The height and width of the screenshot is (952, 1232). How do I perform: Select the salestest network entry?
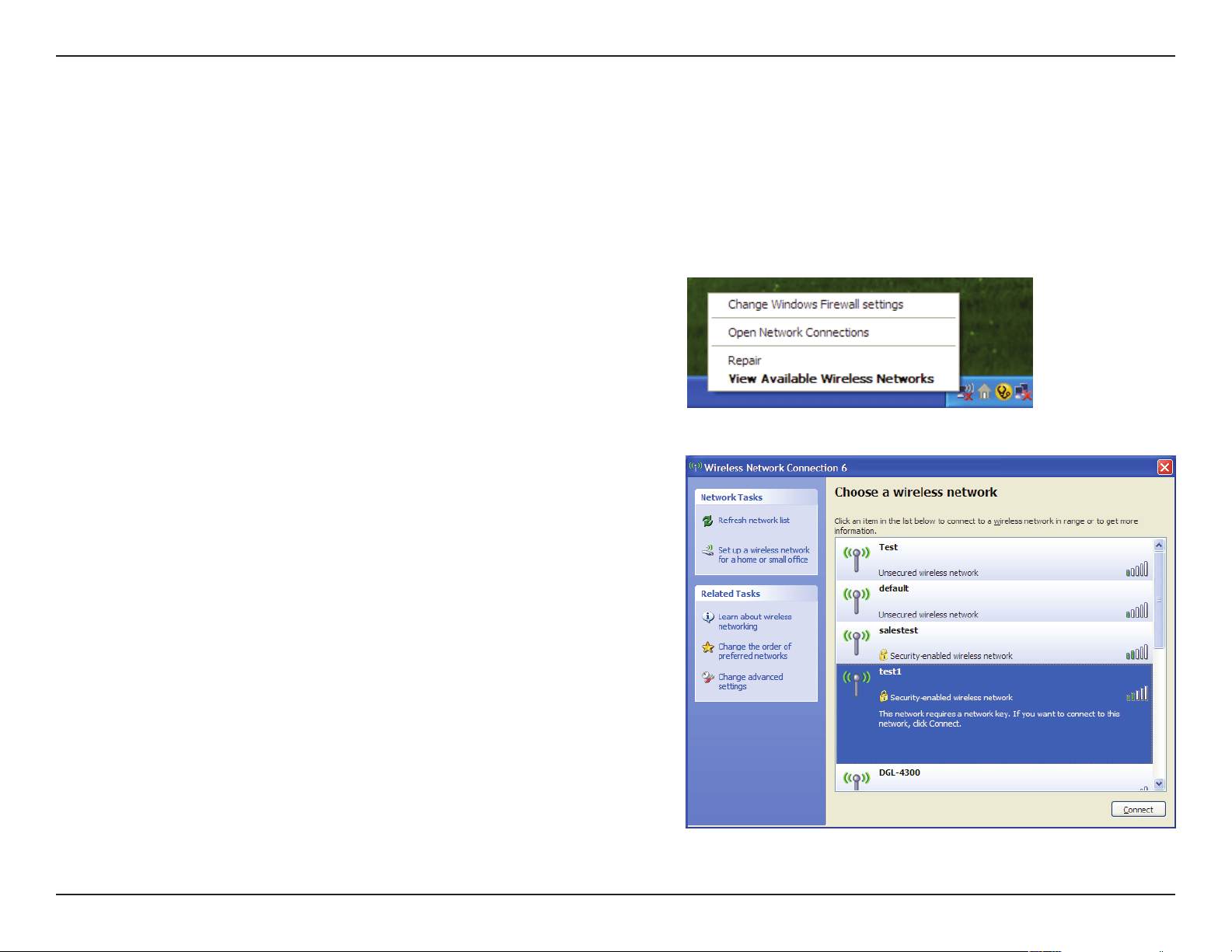coord(994,643)
